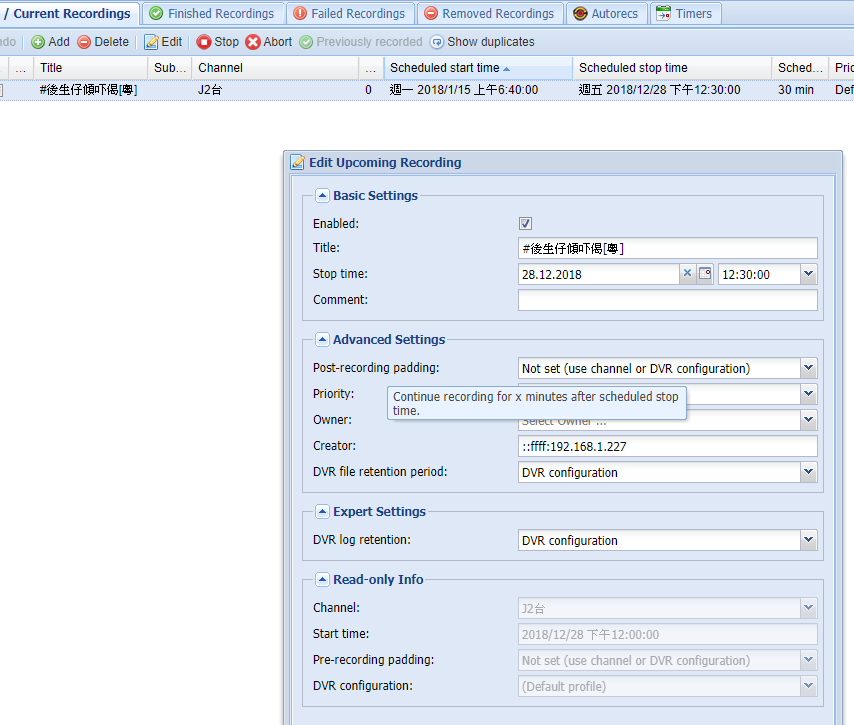This screenshot has width=854, height=725.
Task: Click the Edit Upcoming Recording dialog title icon
Action: point(297,162)
